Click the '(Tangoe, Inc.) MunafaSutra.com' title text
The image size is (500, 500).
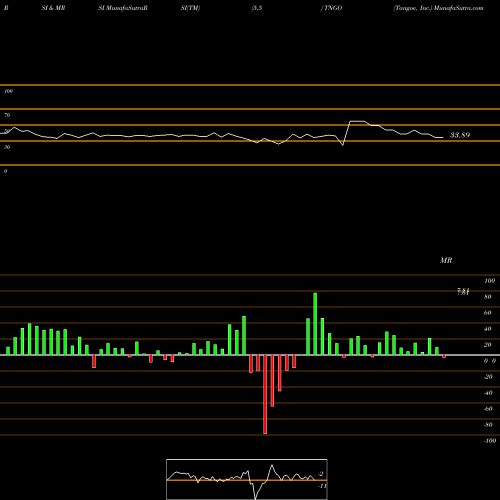click(x=438, y=8)
